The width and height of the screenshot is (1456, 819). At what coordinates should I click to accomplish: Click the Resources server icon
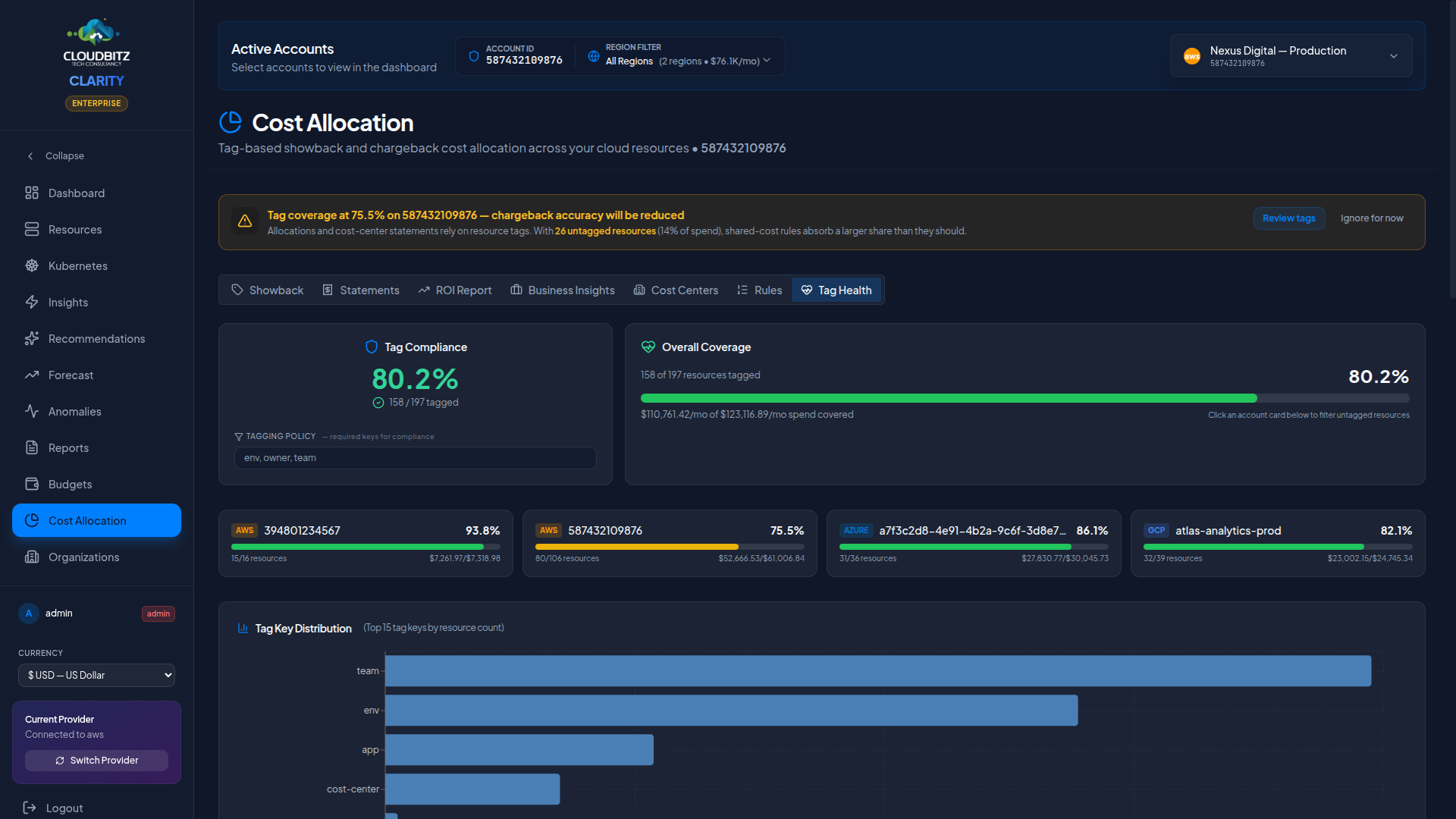point(32,229)
